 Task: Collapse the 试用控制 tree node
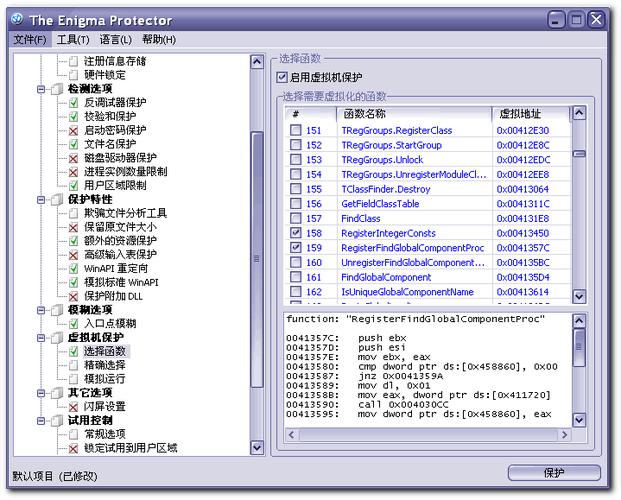[x=41, y=420]
